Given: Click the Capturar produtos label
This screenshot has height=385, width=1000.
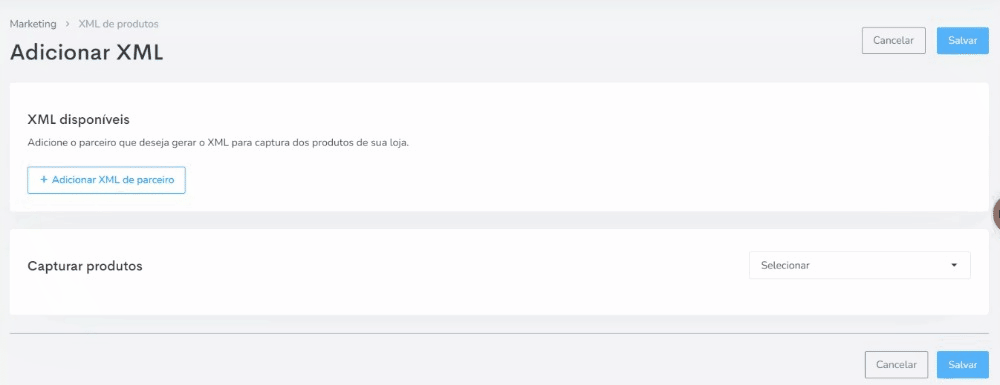Looking at the screenshot, I should [85, 266].
